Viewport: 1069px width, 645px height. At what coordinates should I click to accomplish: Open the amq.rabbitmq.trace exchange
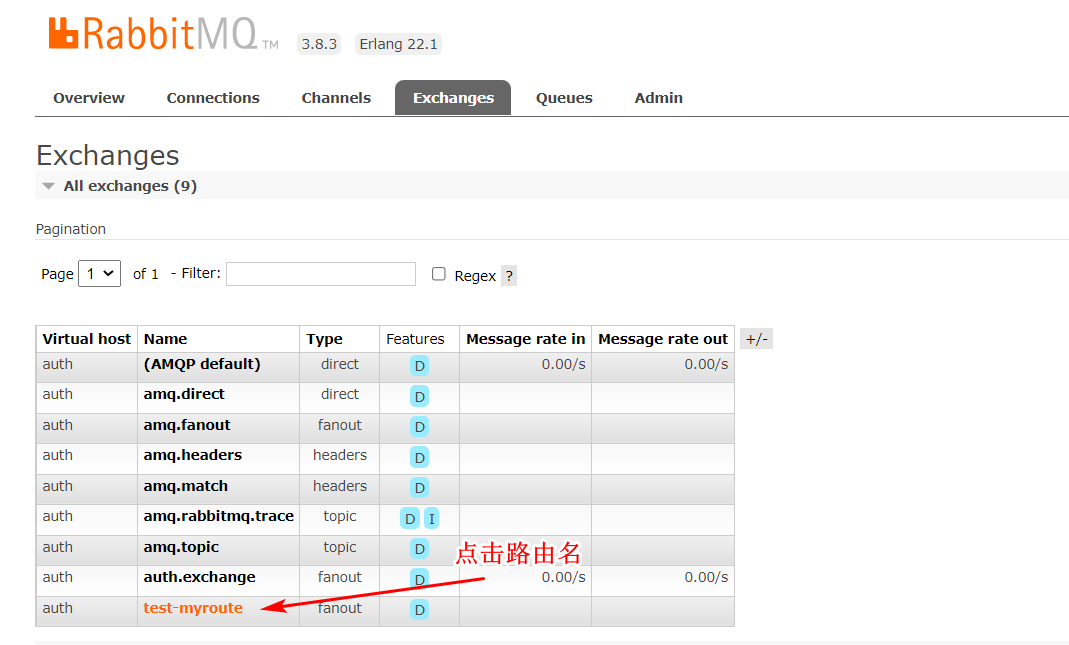pyautogui.click(x=218, y=517)
